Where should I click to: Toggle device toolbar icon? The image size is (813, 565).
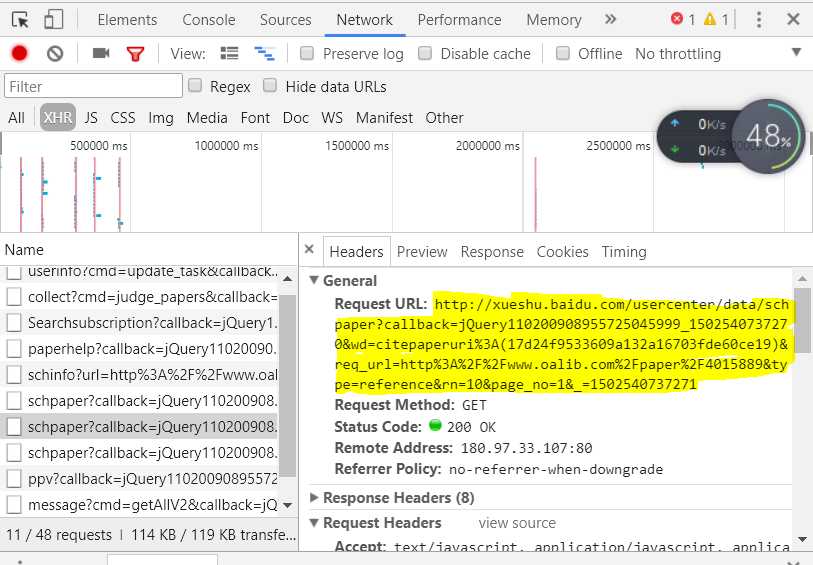tap(54, 20)
